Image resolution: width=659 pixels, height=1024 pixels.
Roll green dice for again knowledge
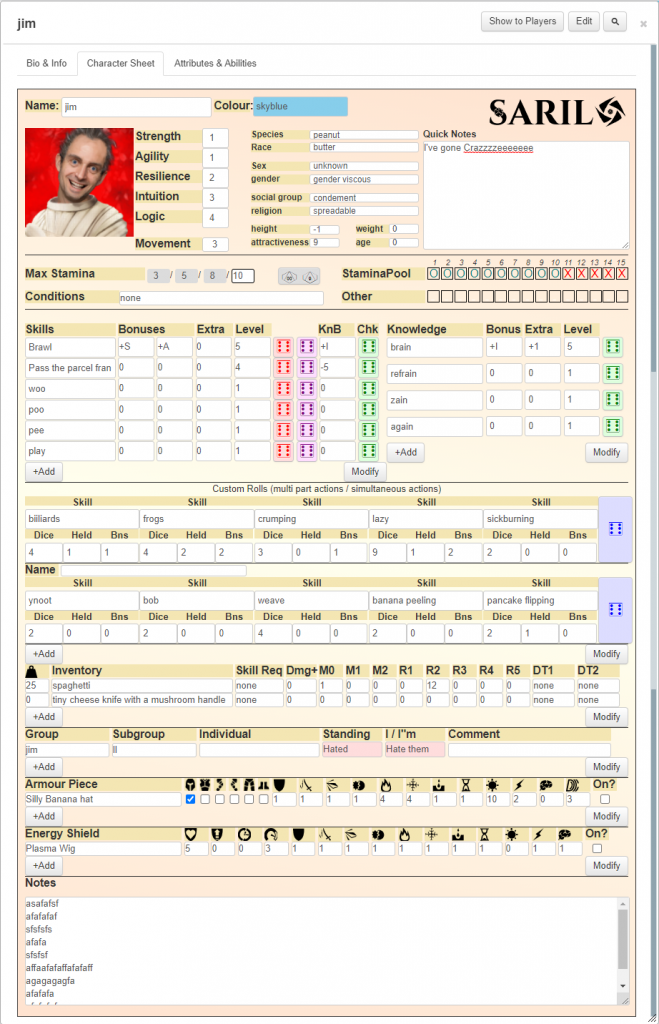pos(613,427)
